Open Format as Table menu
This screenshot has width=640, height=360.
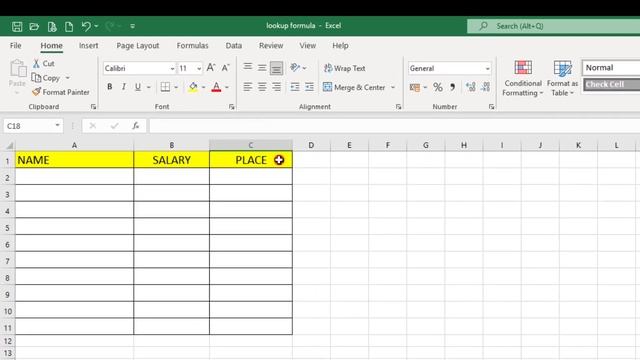coord(562,78)
